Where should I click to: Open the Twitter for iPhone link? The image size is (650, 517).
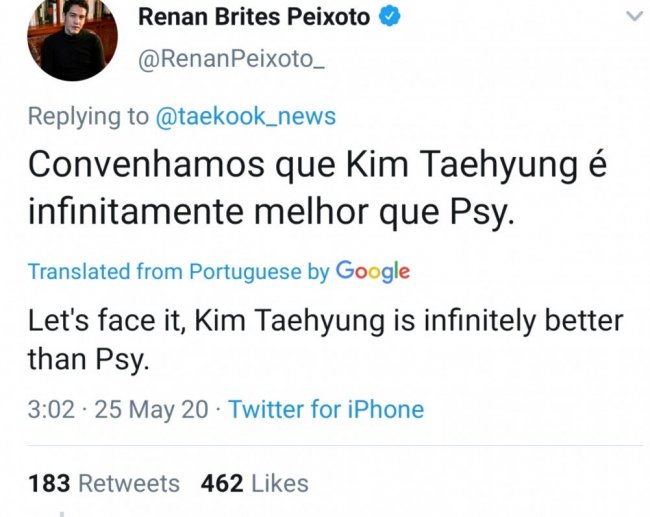pos(326,409)
